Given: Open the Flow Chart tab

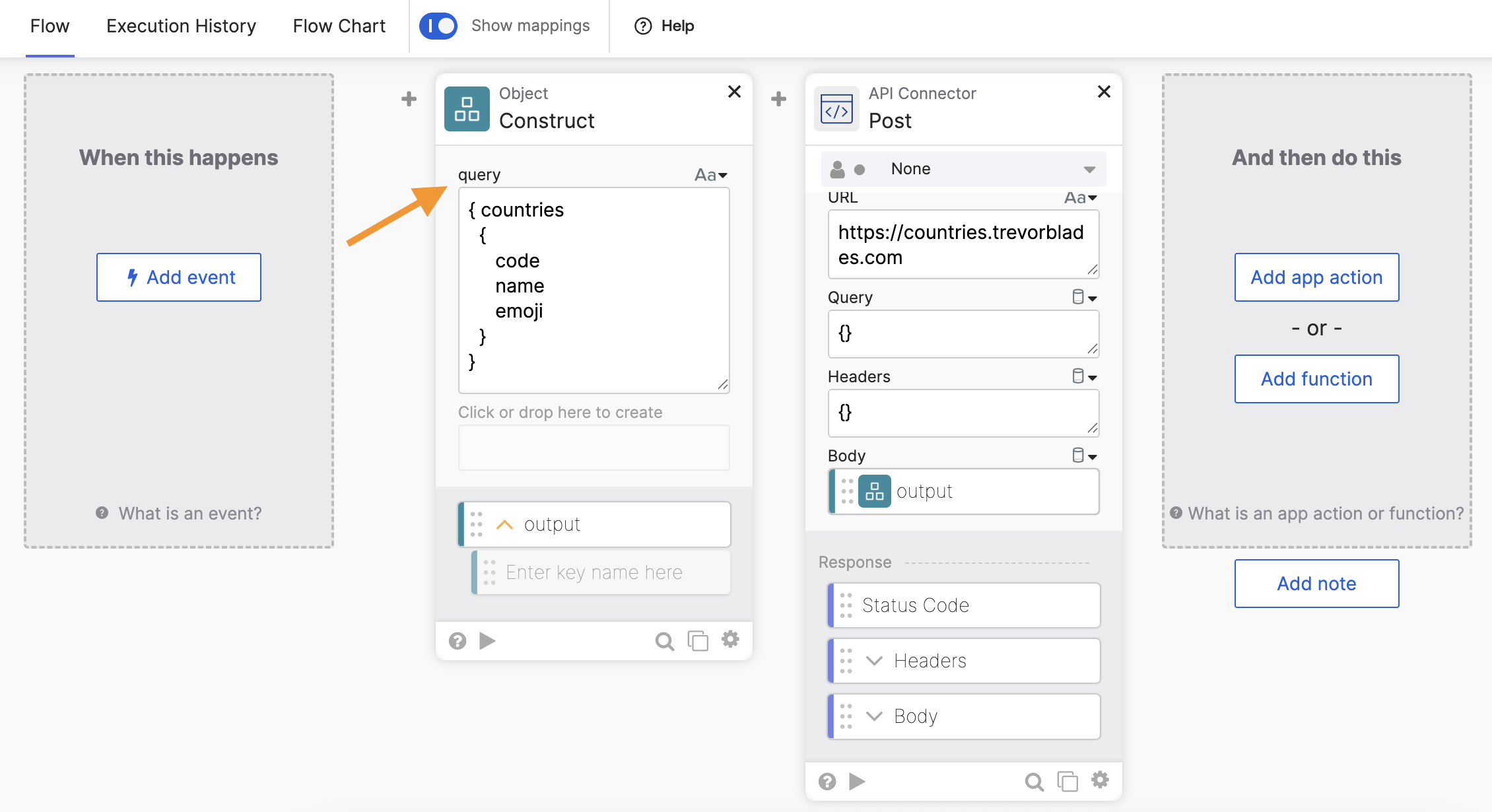Looking at the screenshot, I should click(339, 26).
